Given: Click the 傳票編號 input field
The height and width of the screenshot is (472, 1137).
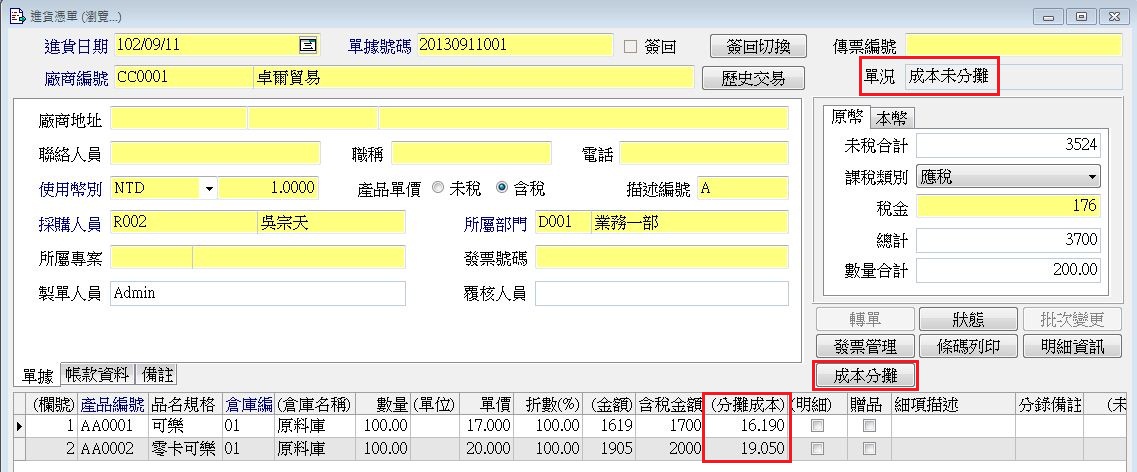Looking at the screenshot, I should [x=1013, y=45].
